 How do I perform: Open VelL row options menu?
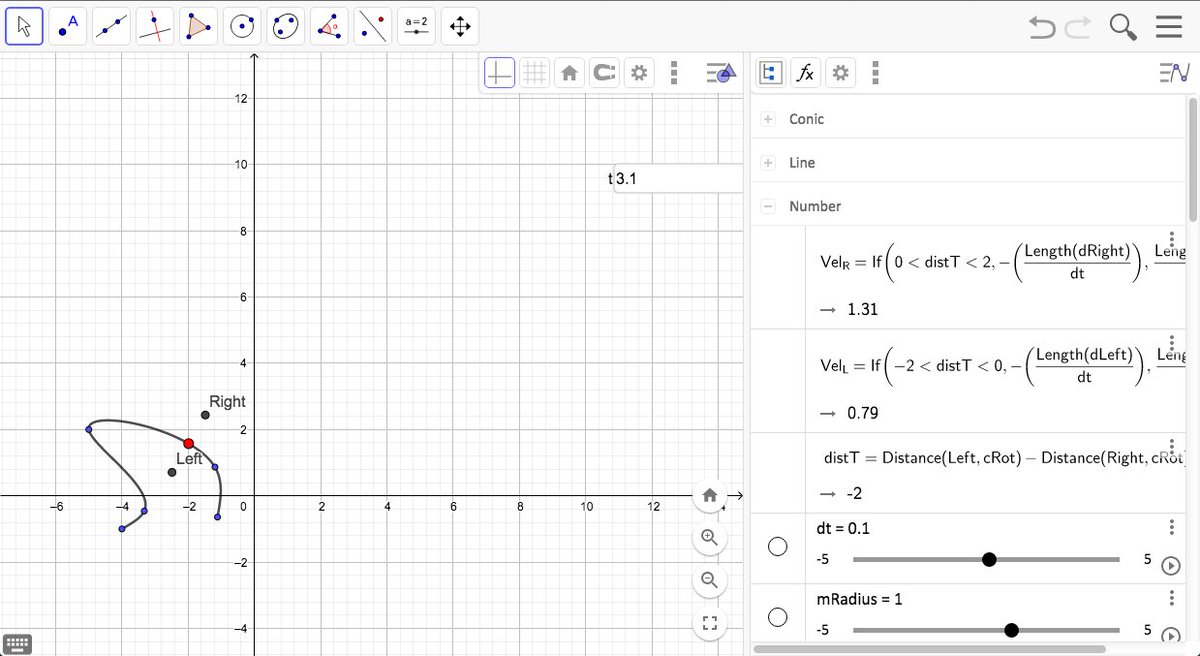coord(1171,343)
